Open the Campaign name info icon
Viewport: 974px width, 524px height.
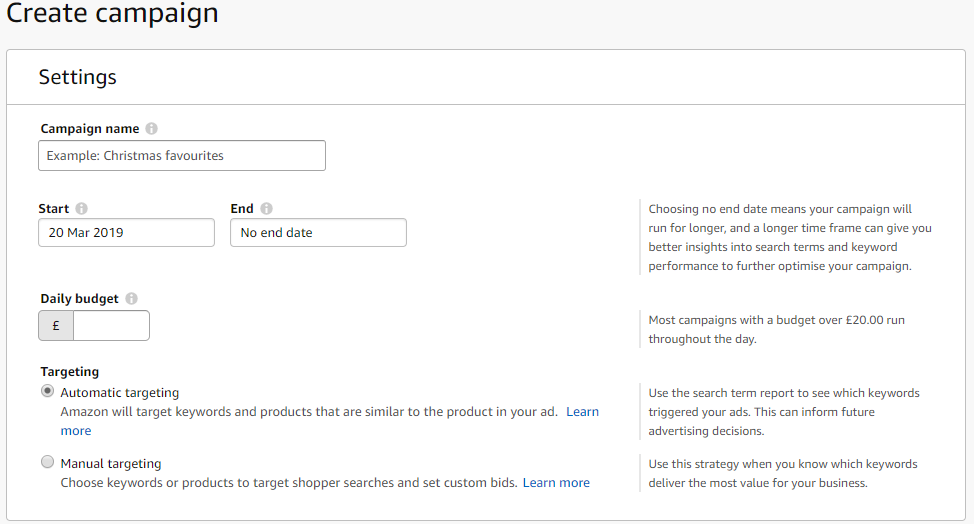(152, 129)
